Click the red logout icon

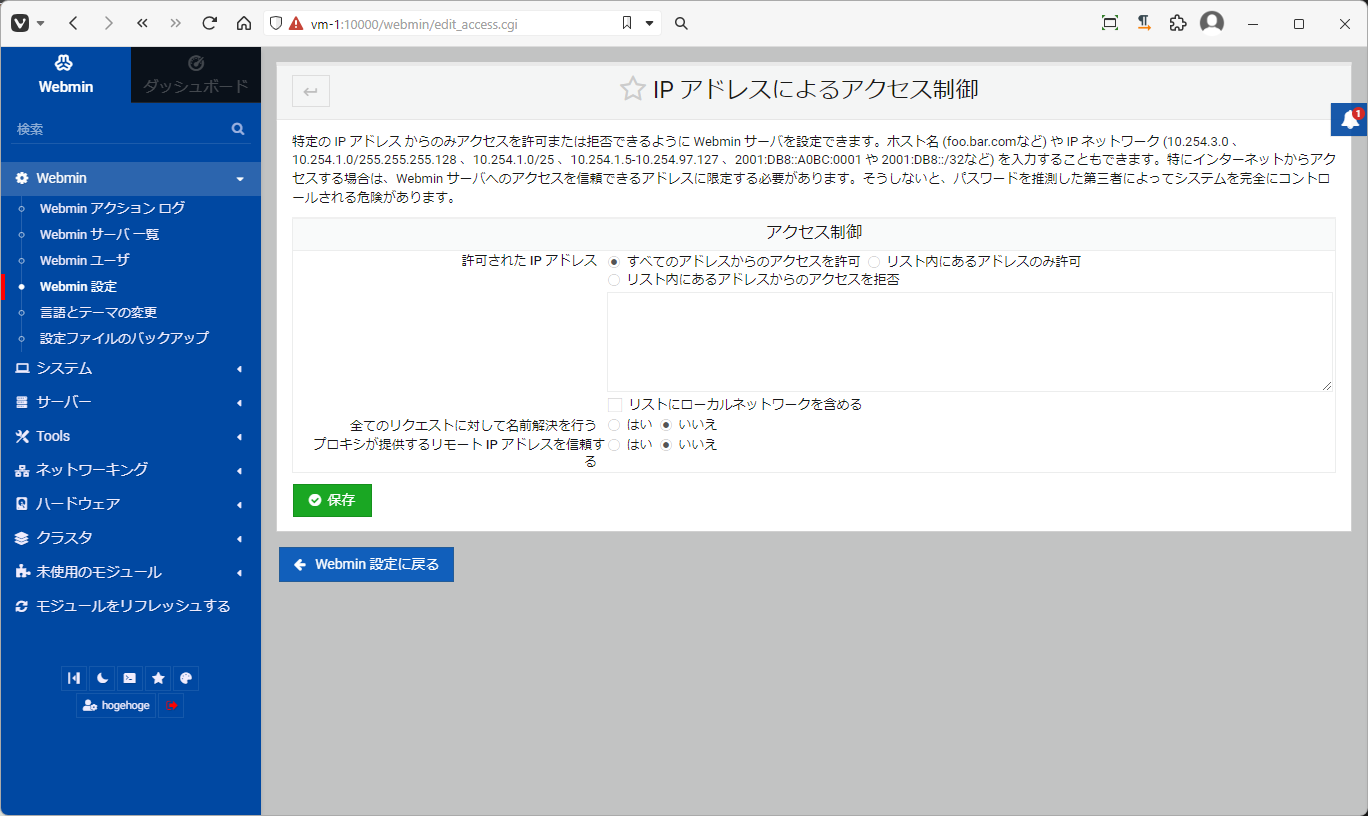click(172, 705)
